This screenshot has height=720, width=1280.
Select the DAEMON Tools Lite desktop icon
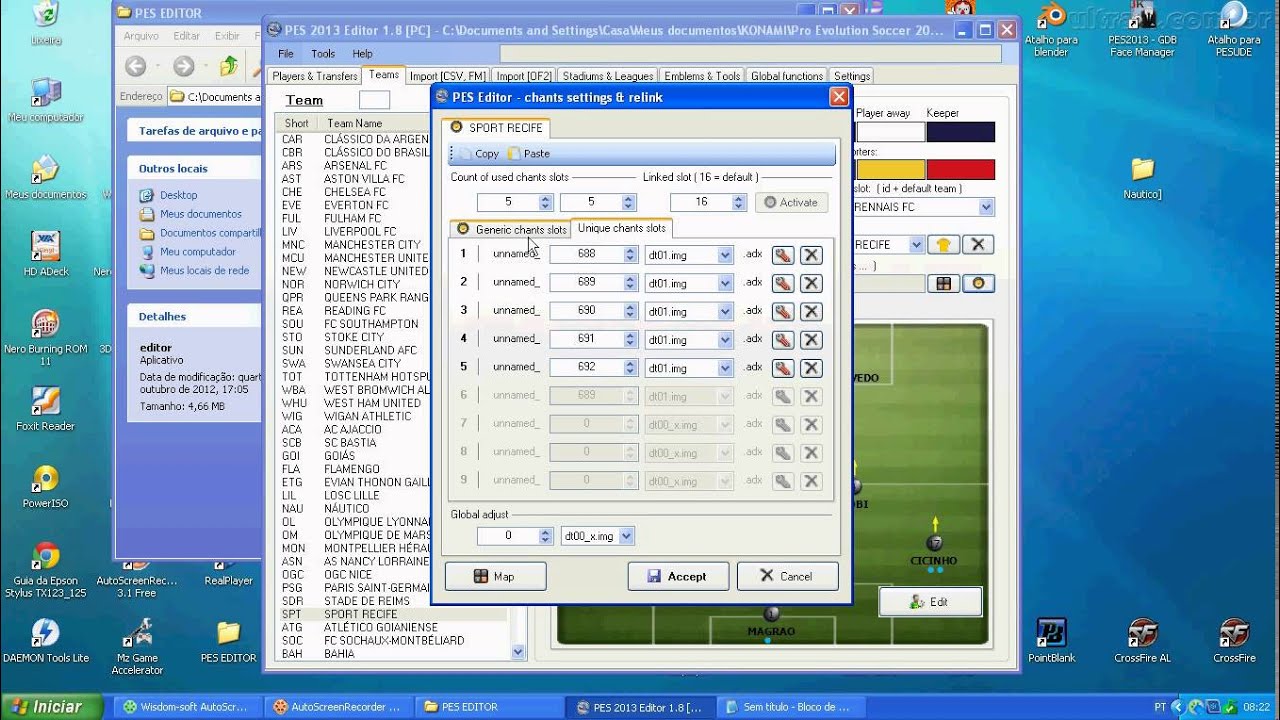[45, 640]
